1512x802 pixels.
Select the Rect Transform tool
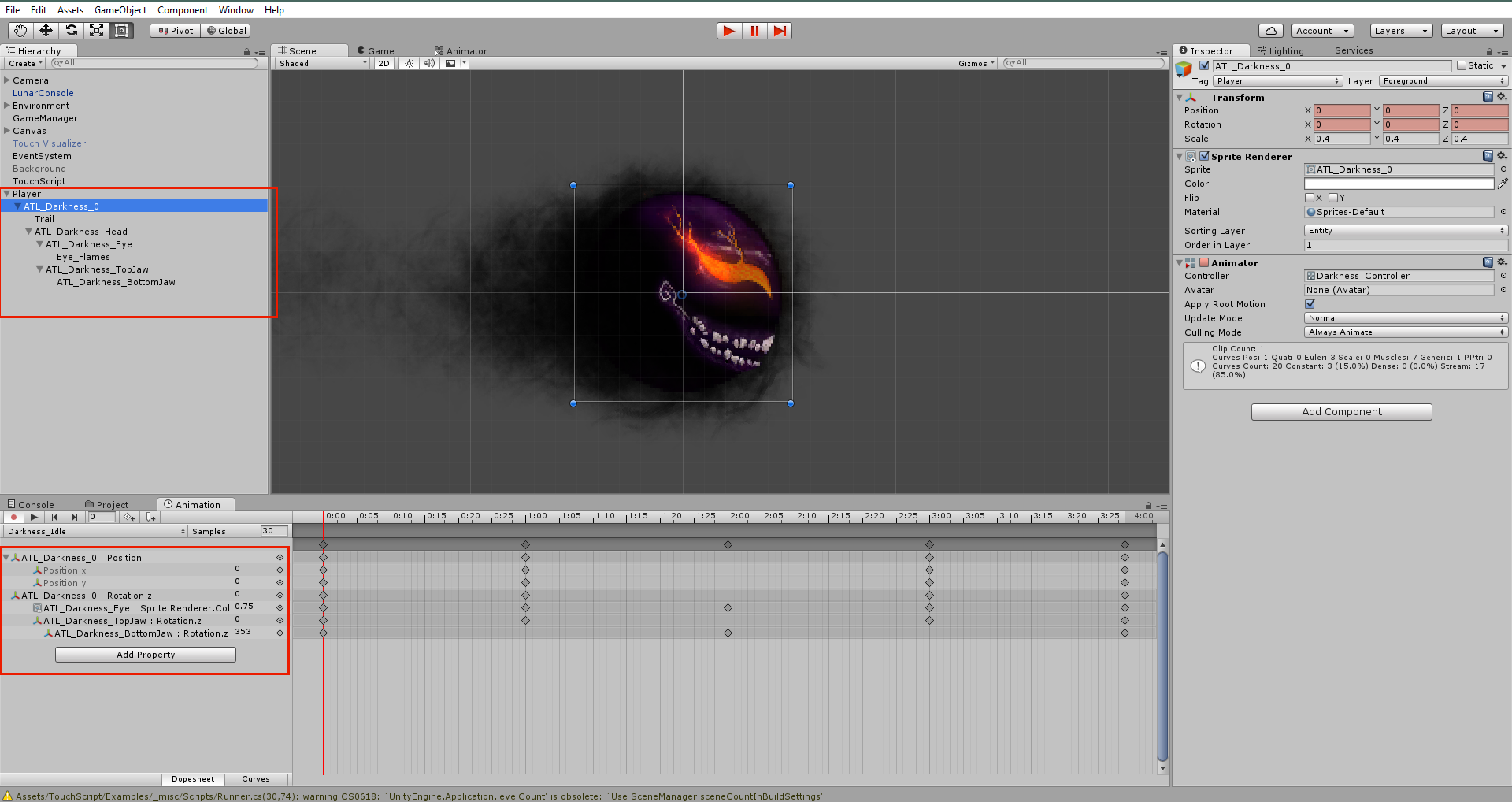(121, 31)
